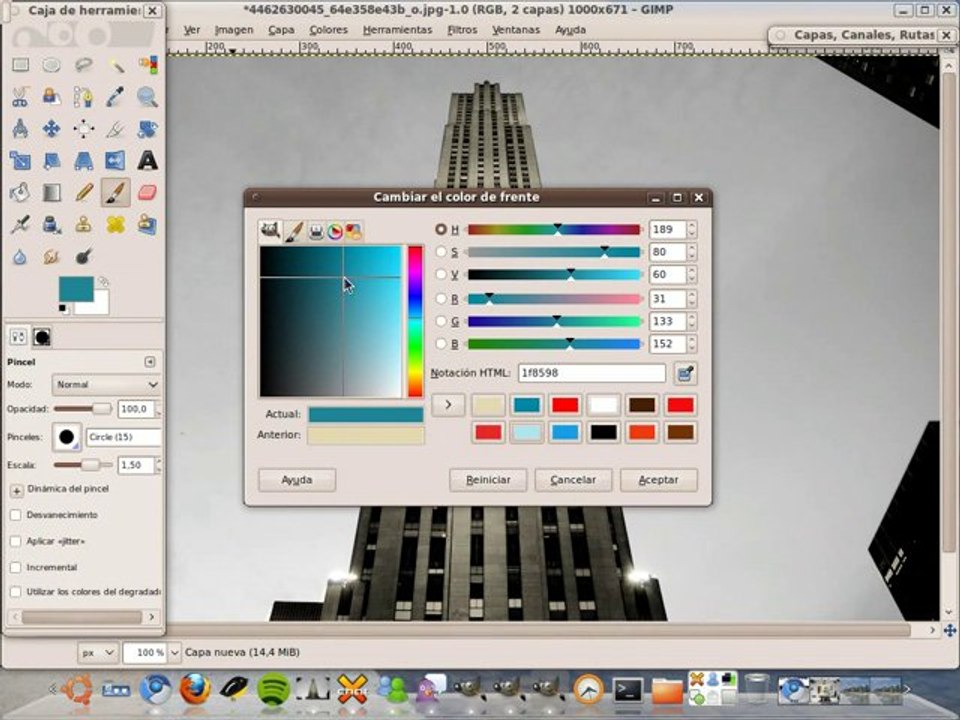The width and height of the screenshot is (960, 720).
Task: Open the Ventanas menu
Action: 516,30
